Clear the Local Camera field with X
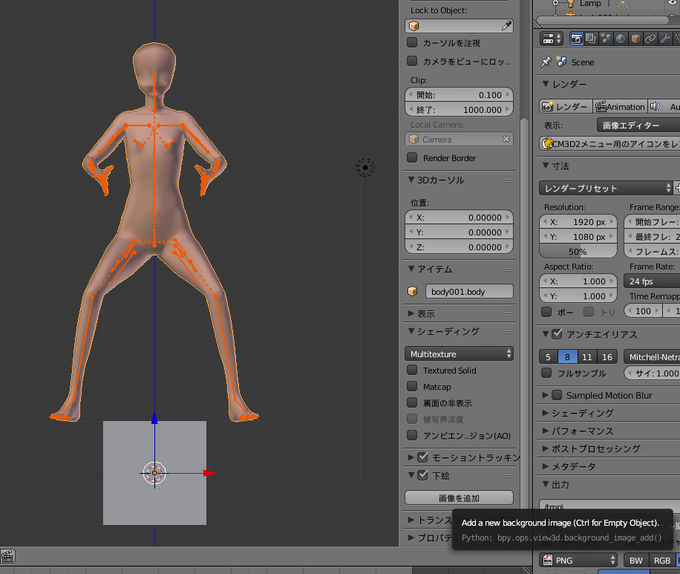Image resolution: width=680 pixels, height=574 pixels. pos(506,139)
